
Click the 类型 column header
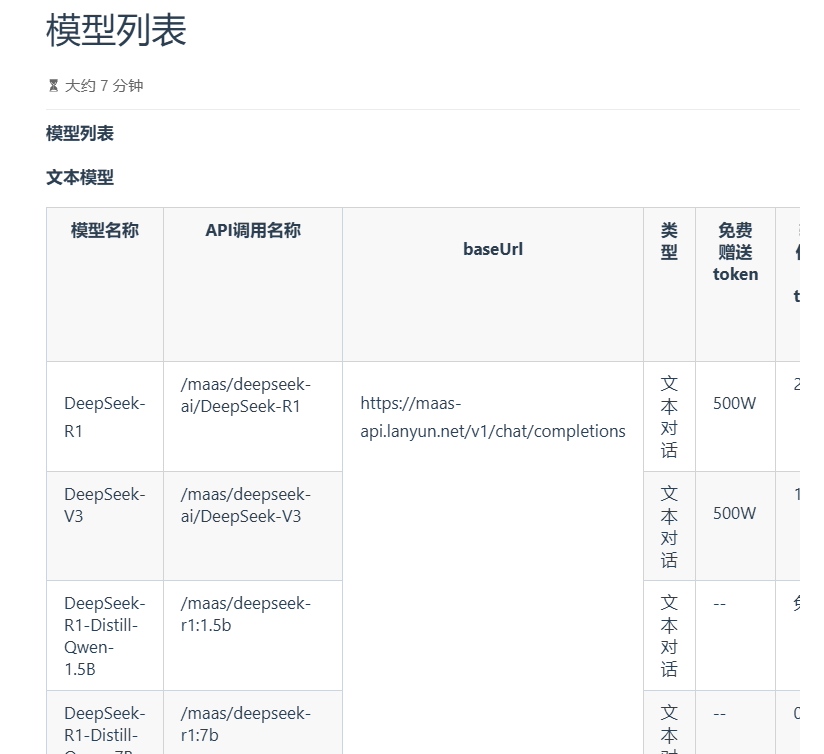[669, 241]
